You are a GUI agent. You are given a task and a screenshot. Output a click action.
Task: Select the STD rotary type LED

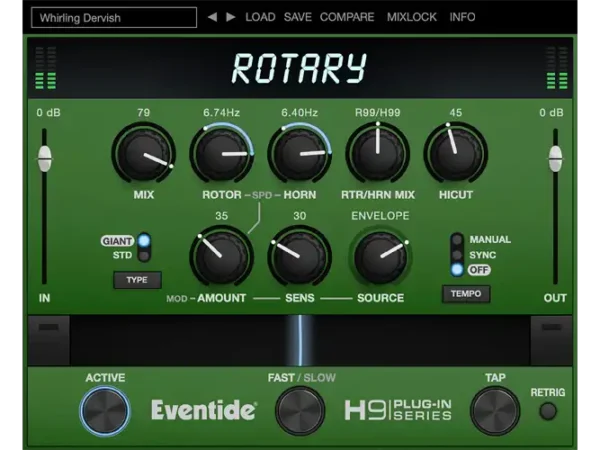tap(144, 255)
